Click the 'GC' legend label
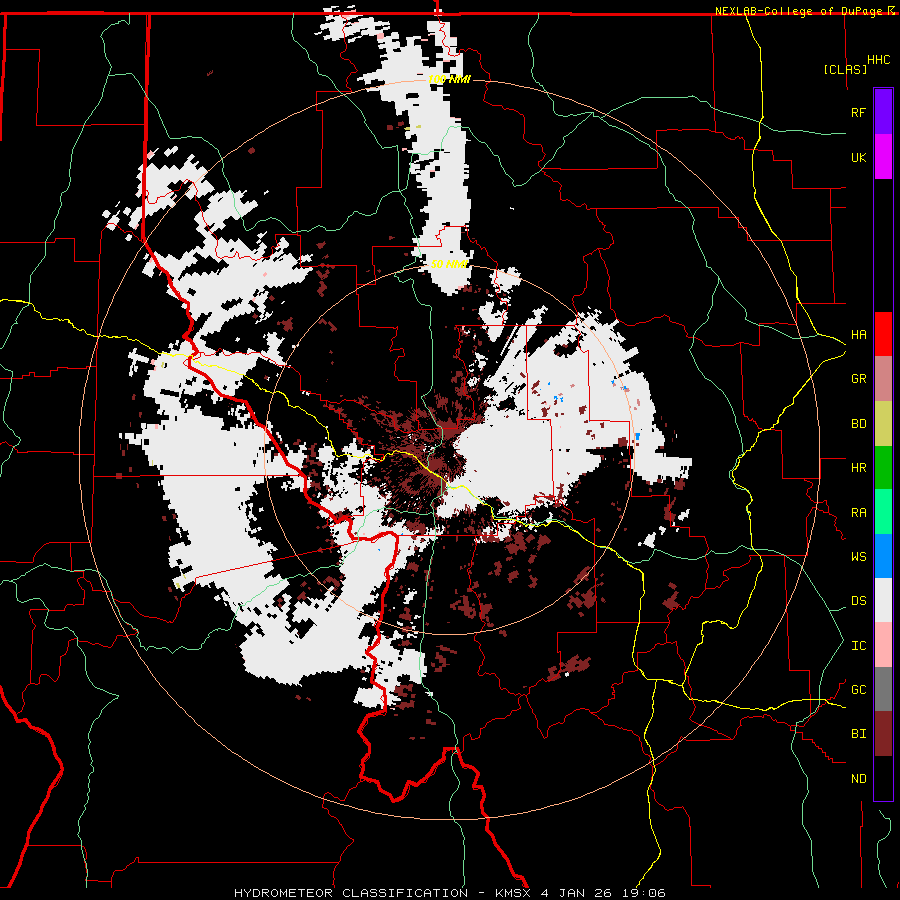900x900 pixels. pos(858,690)
